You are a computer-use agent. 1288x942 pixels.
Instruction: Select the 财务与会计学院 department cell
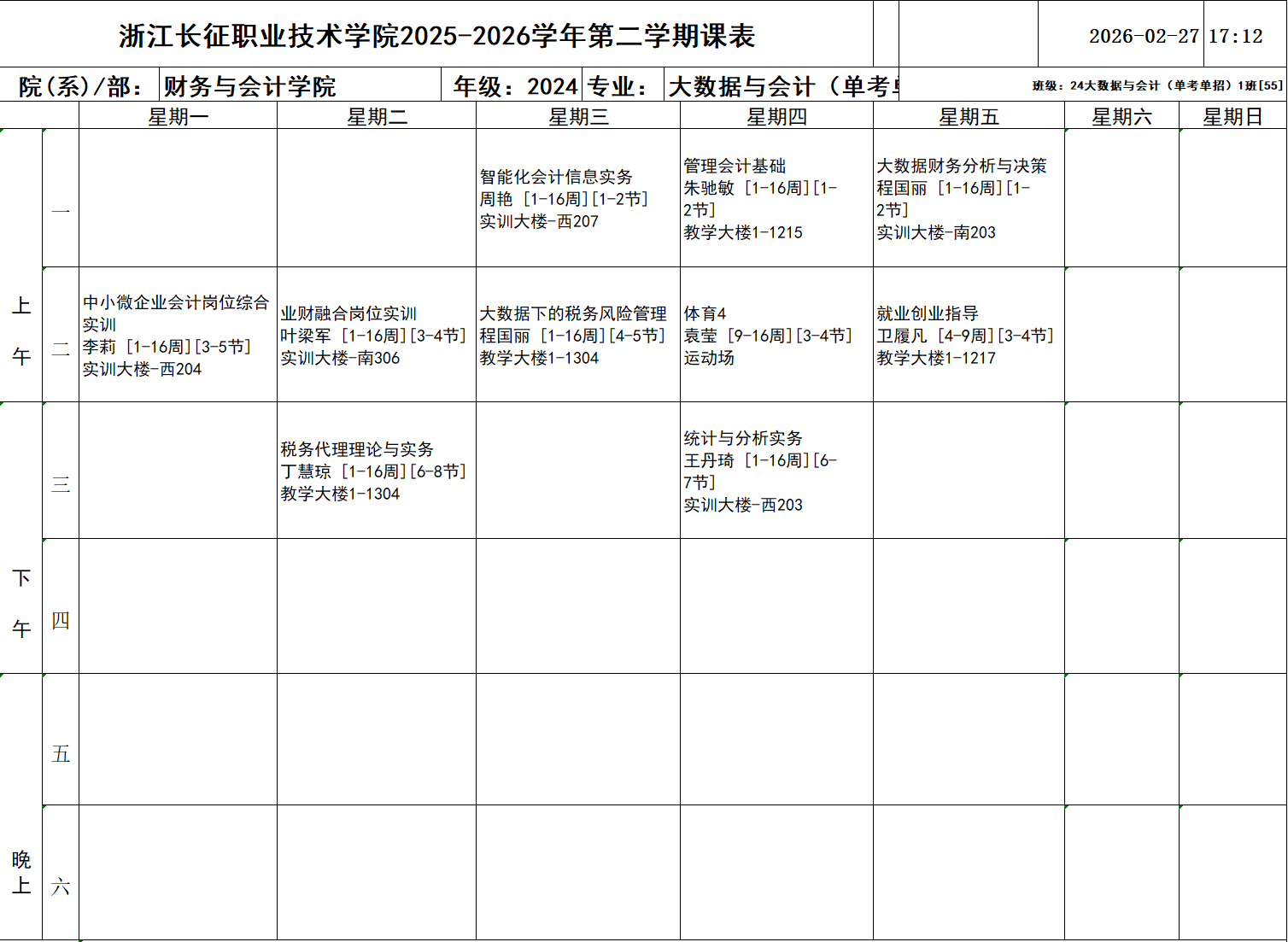coord(300,86)
